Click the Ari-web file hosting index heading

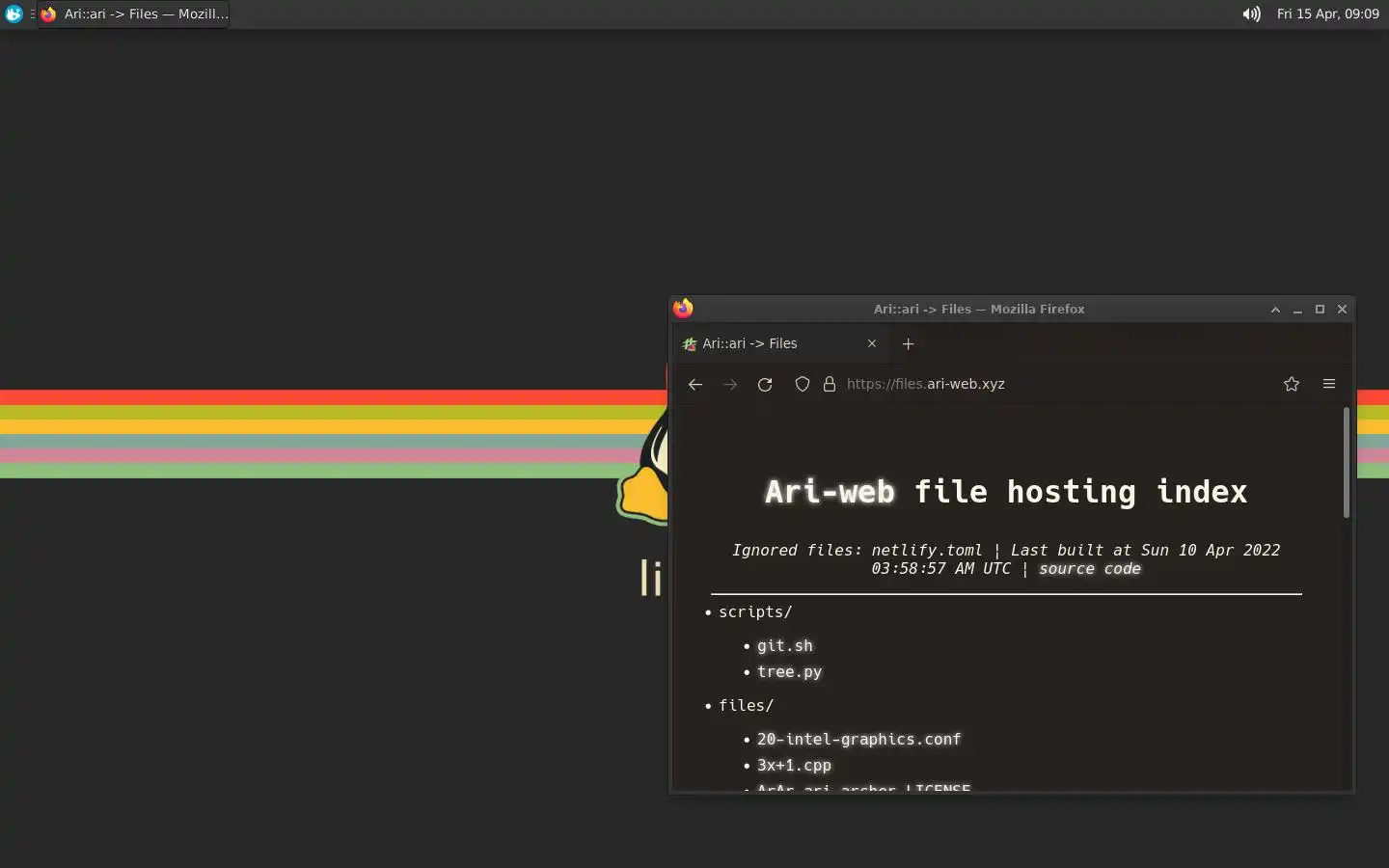point(1006,492)
